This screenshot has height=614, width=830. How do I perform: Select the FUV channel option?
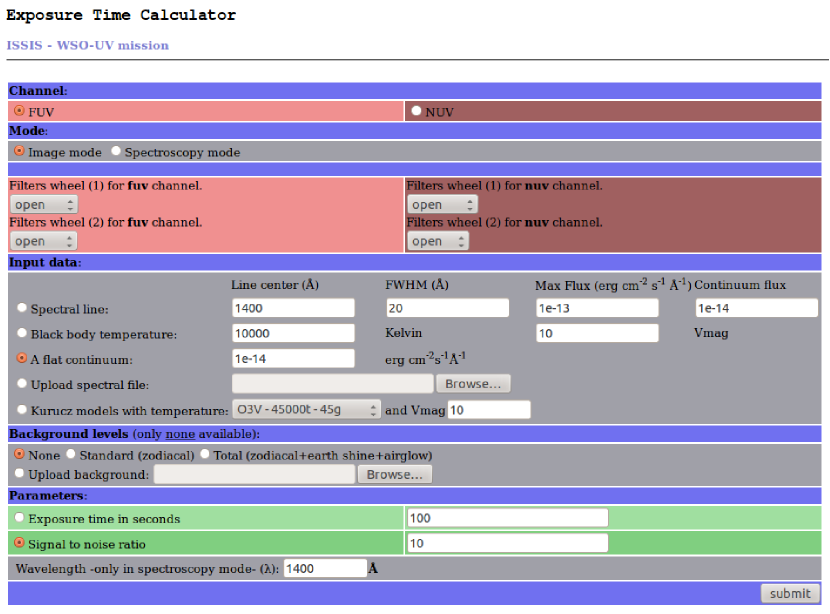tap(19, 112)
